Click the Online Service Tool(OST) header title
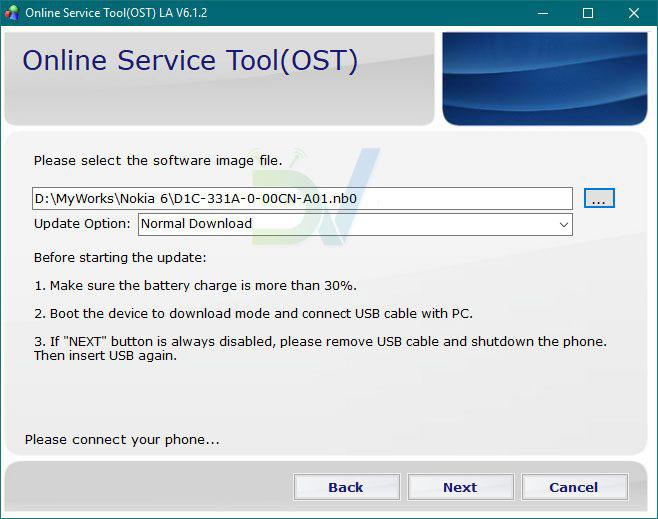The image size is (658, 519). 190,61
